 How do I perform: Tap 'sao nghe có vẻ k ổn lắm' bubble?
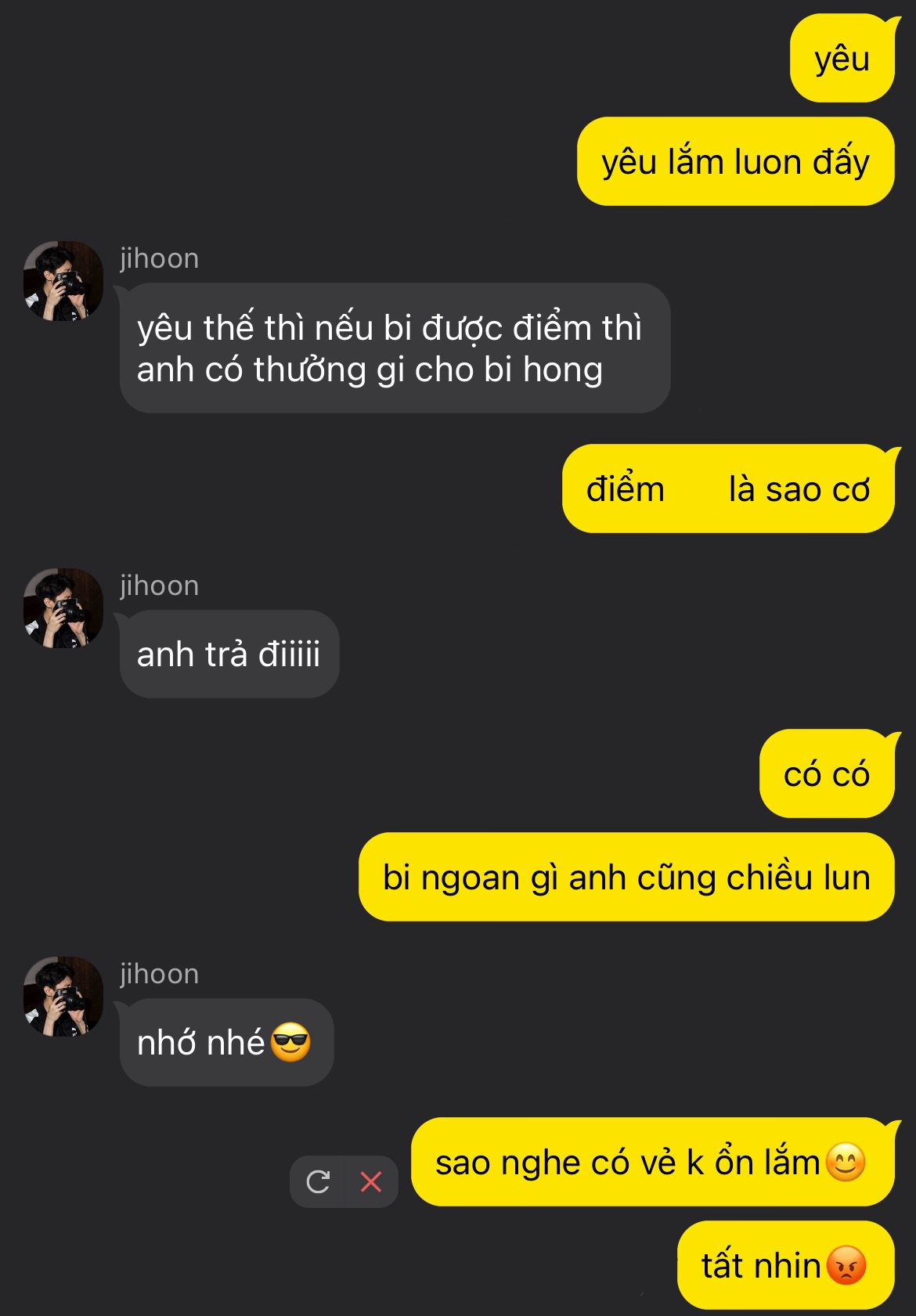[653, 1162]
